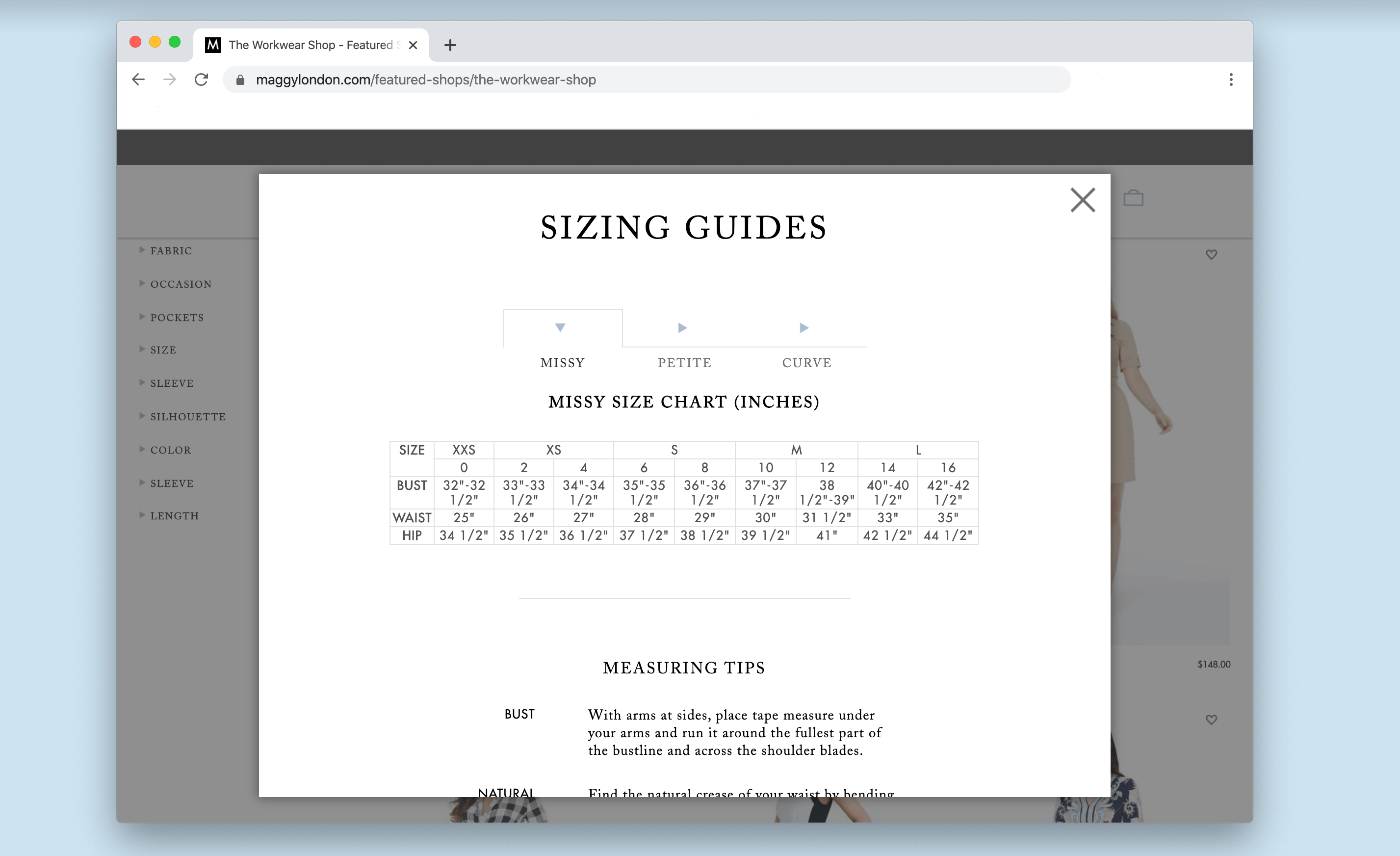This screenshot has height=856, width=1400.
Task: Expand the SLEEVE filter below COLOR
Action: coord(166,483)
